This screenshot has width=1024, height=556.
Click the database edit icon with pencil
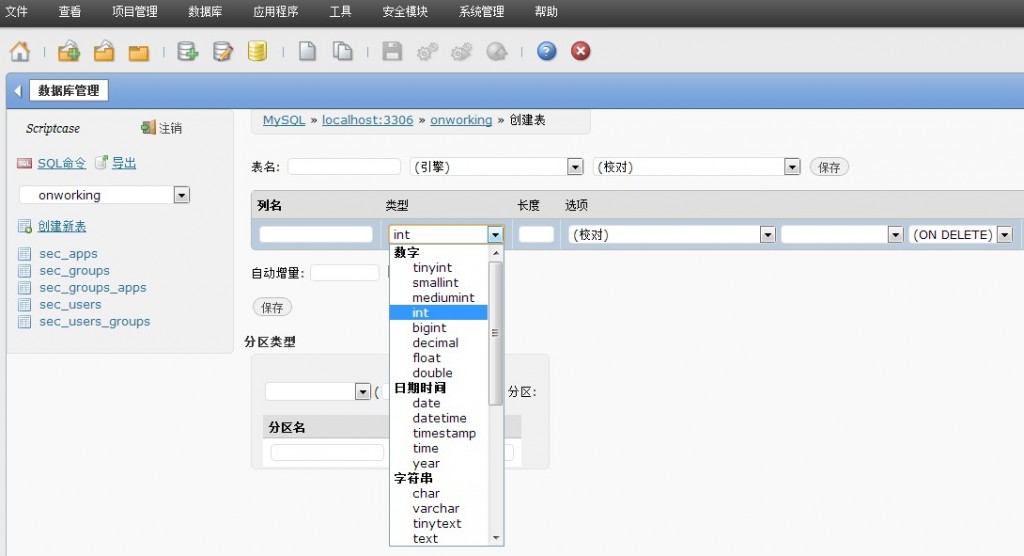[x=223, y=51]
